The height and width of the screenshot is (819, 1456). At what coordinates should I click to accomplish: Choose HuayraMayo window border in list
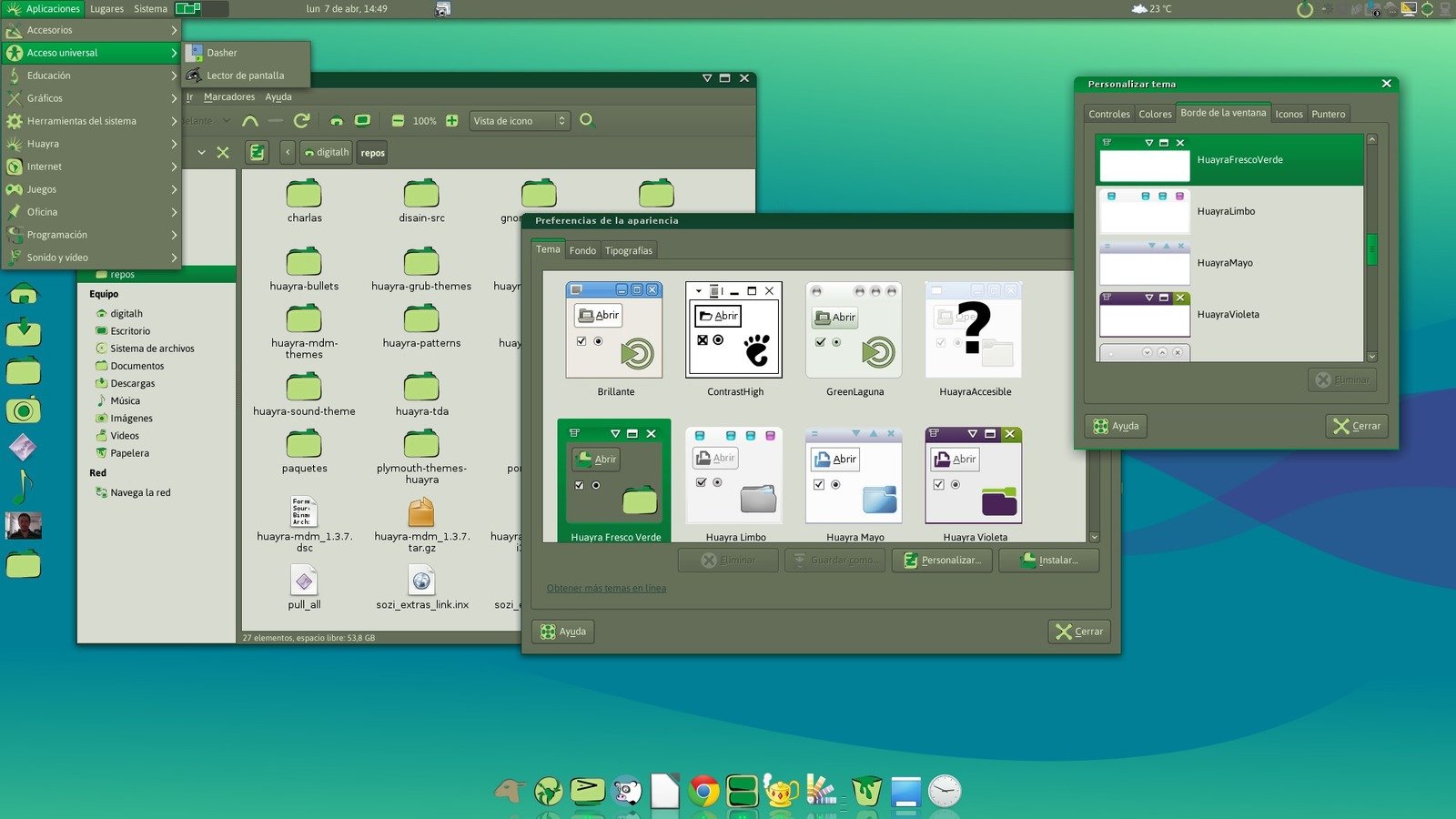coord(1230,263)
